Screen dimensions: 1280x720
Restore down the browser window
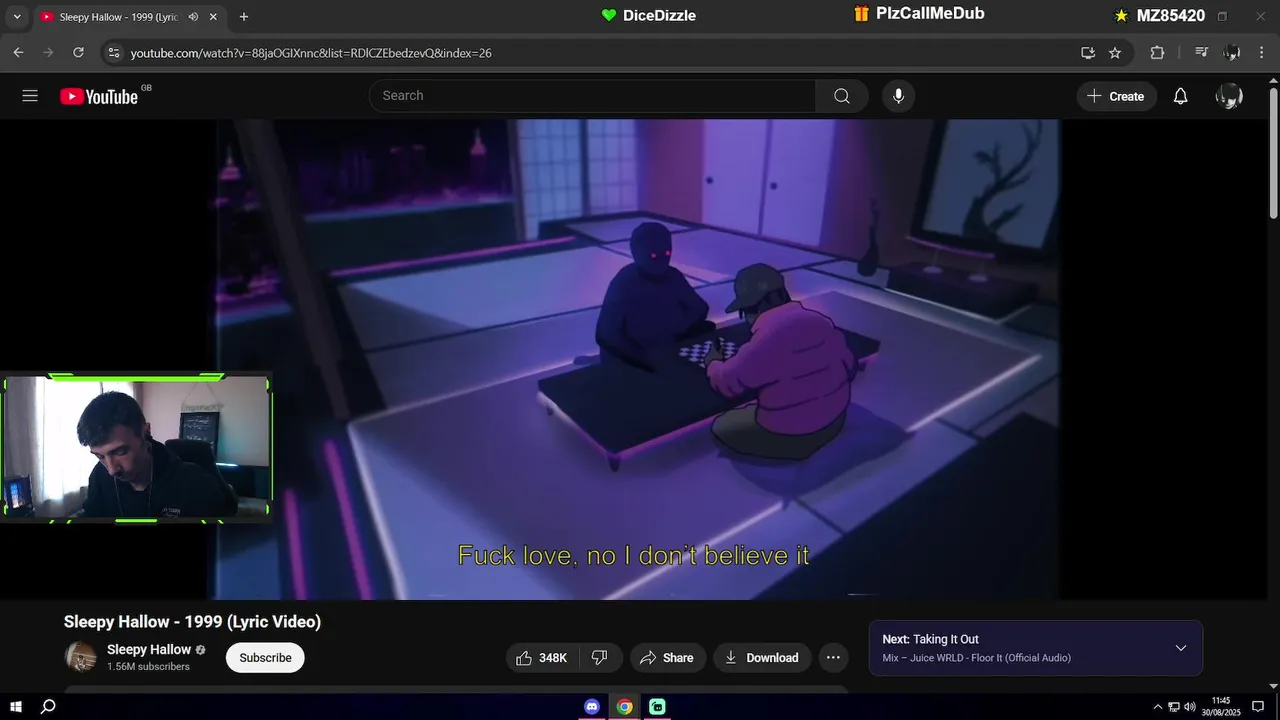point(1222,16)
